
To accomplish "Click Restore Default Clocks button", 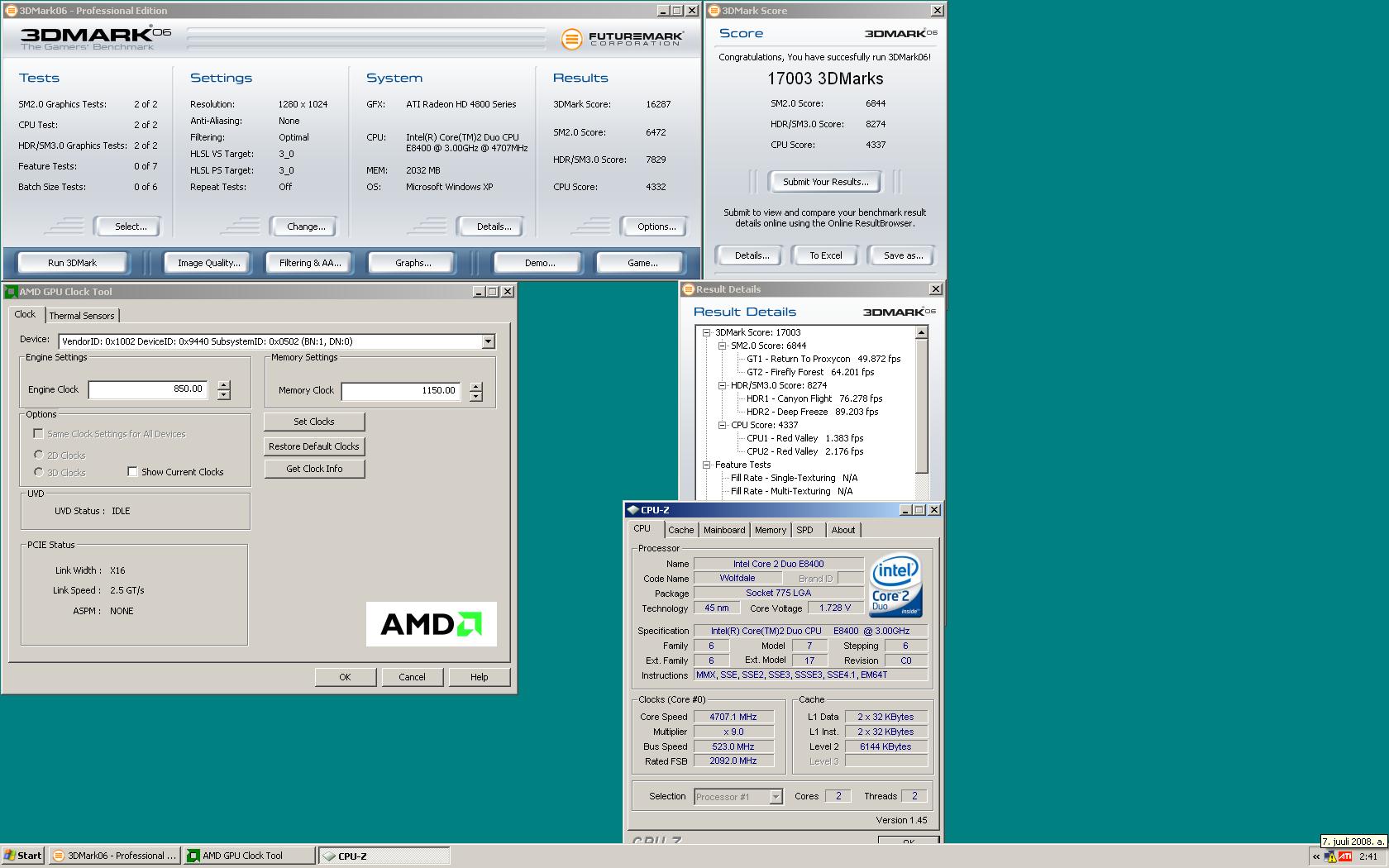I will pyautogui.click(x=314, y=446).
